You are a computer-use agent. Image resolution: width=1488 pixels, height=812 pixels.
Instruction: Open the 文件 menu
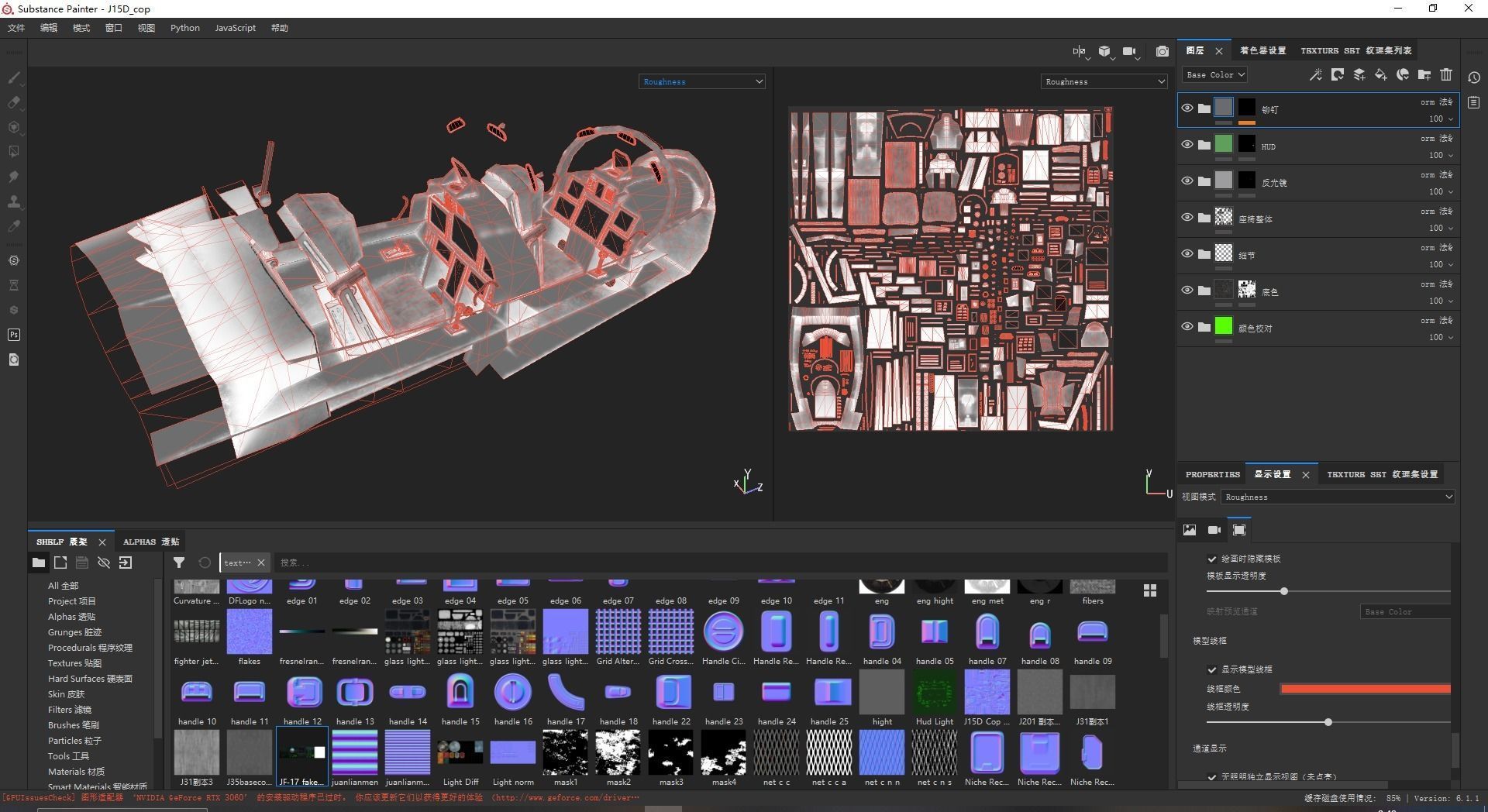click(x=16, y=28)
